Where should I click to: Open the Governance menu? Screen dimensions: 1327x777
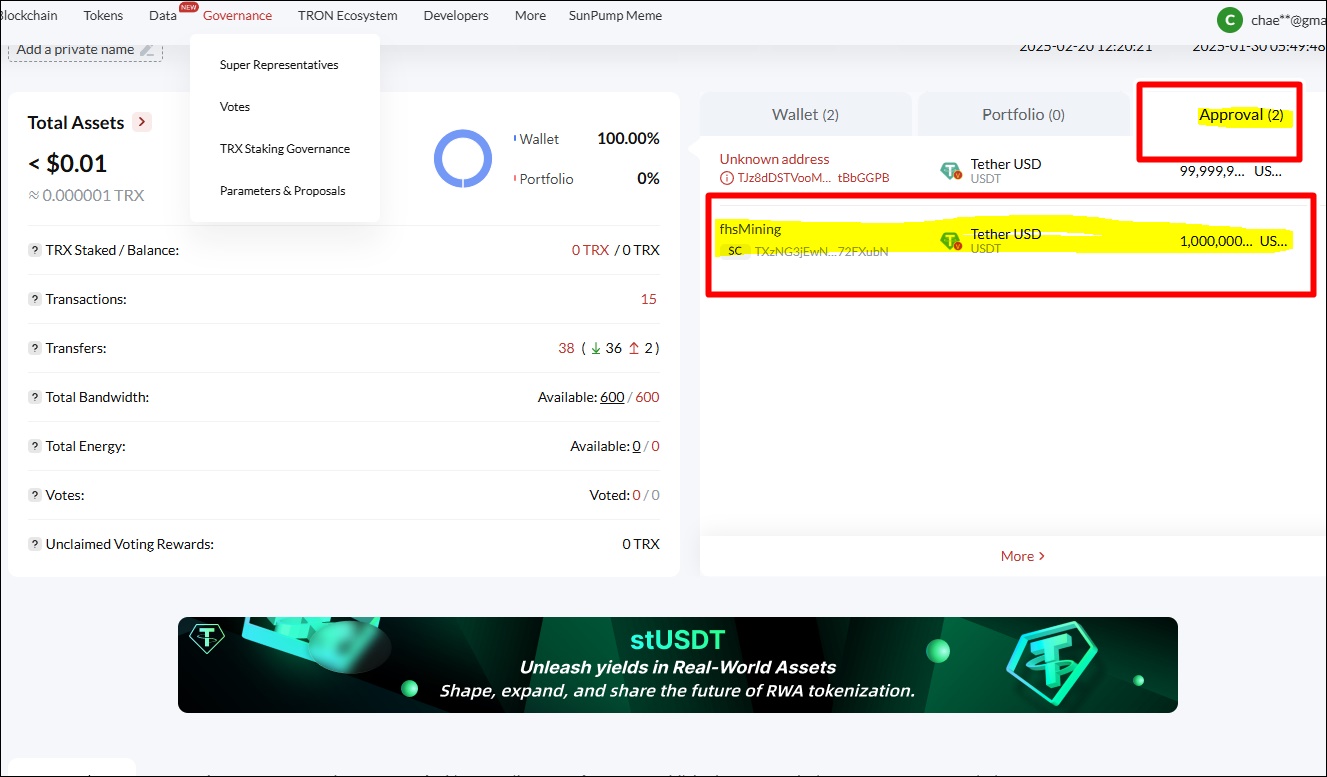(x=237, y=15)
